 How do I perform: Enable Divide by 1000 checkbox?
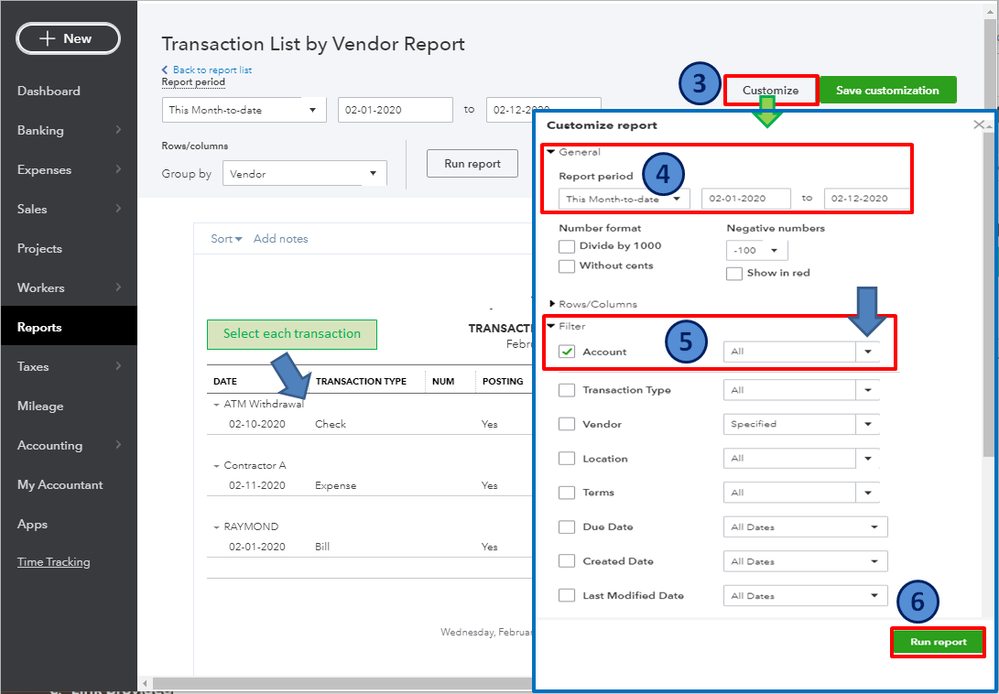566,246
